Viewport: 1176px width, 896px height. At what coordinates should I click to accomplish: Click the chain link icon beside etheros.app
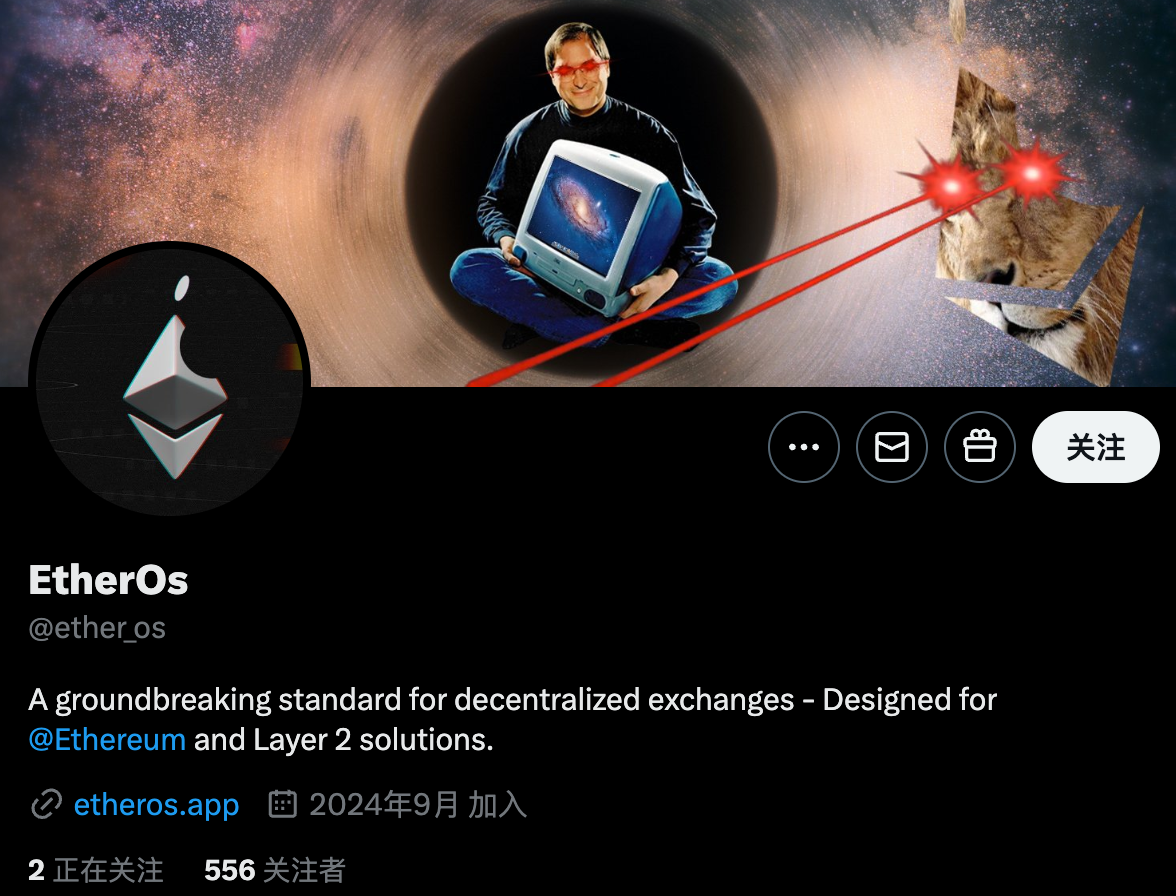pyautogui.click(x=46, y=805)
